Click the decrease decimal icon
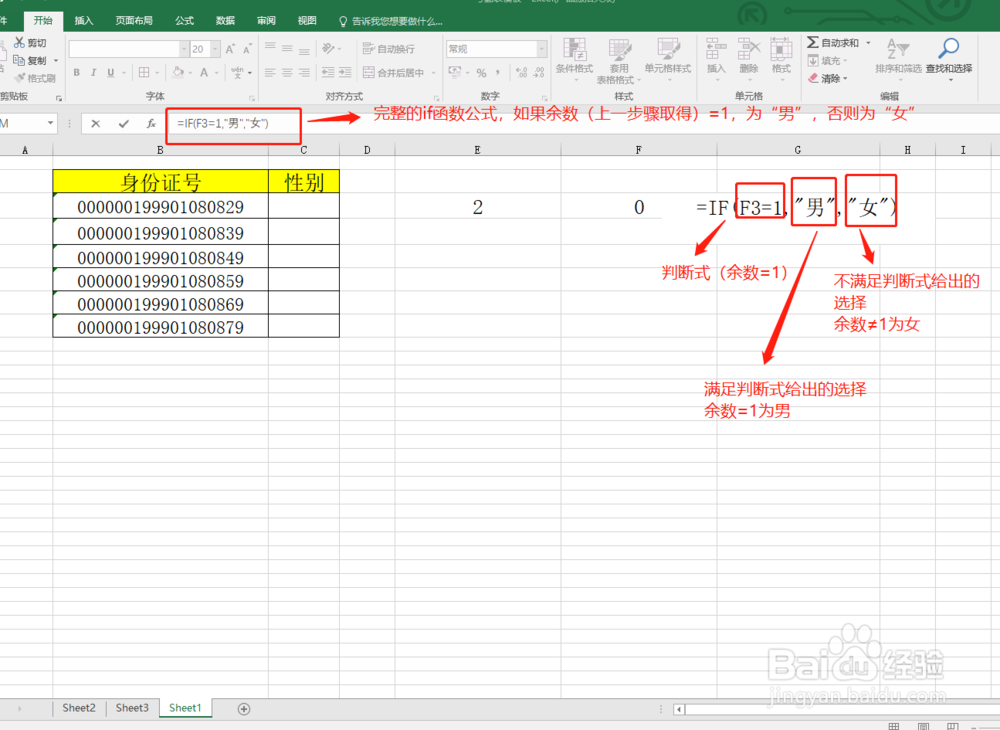The image size is (1000, 730). (x=539, y=73)
